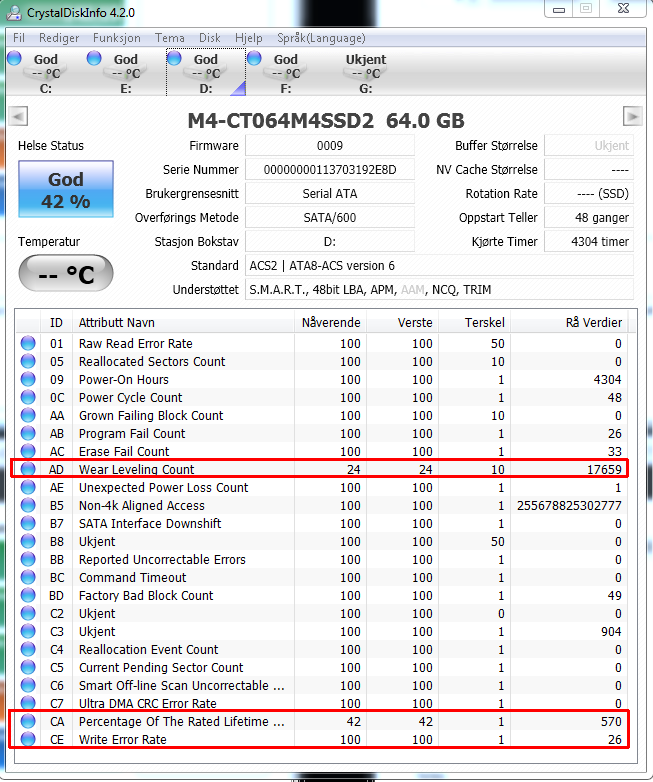This screenshot has width=653, height=782.
Task: Click status icon of Wear Leveling Count
Action: click(x=28, y=469)
